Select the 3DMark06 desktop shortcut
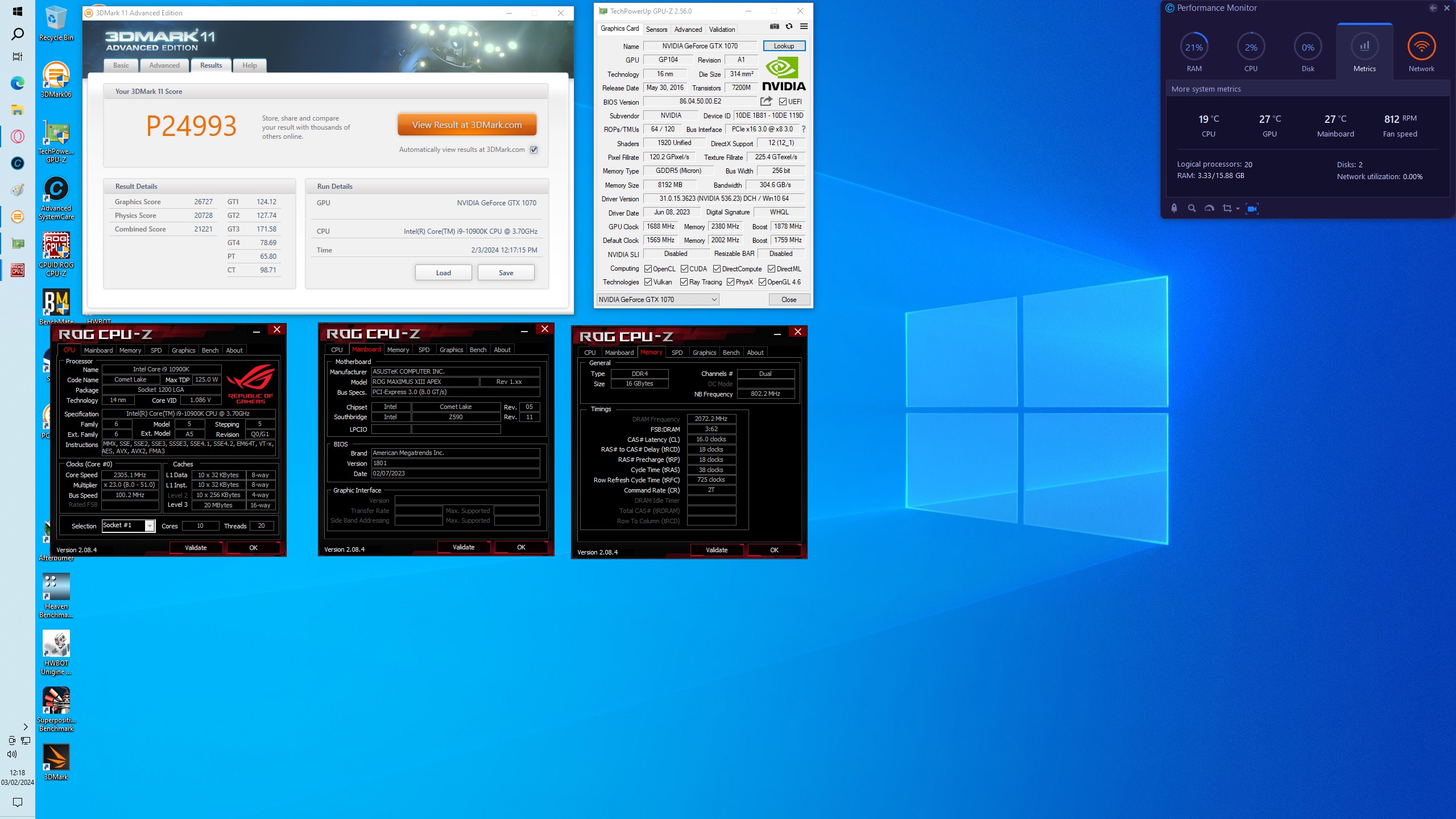 coord(56,80)
